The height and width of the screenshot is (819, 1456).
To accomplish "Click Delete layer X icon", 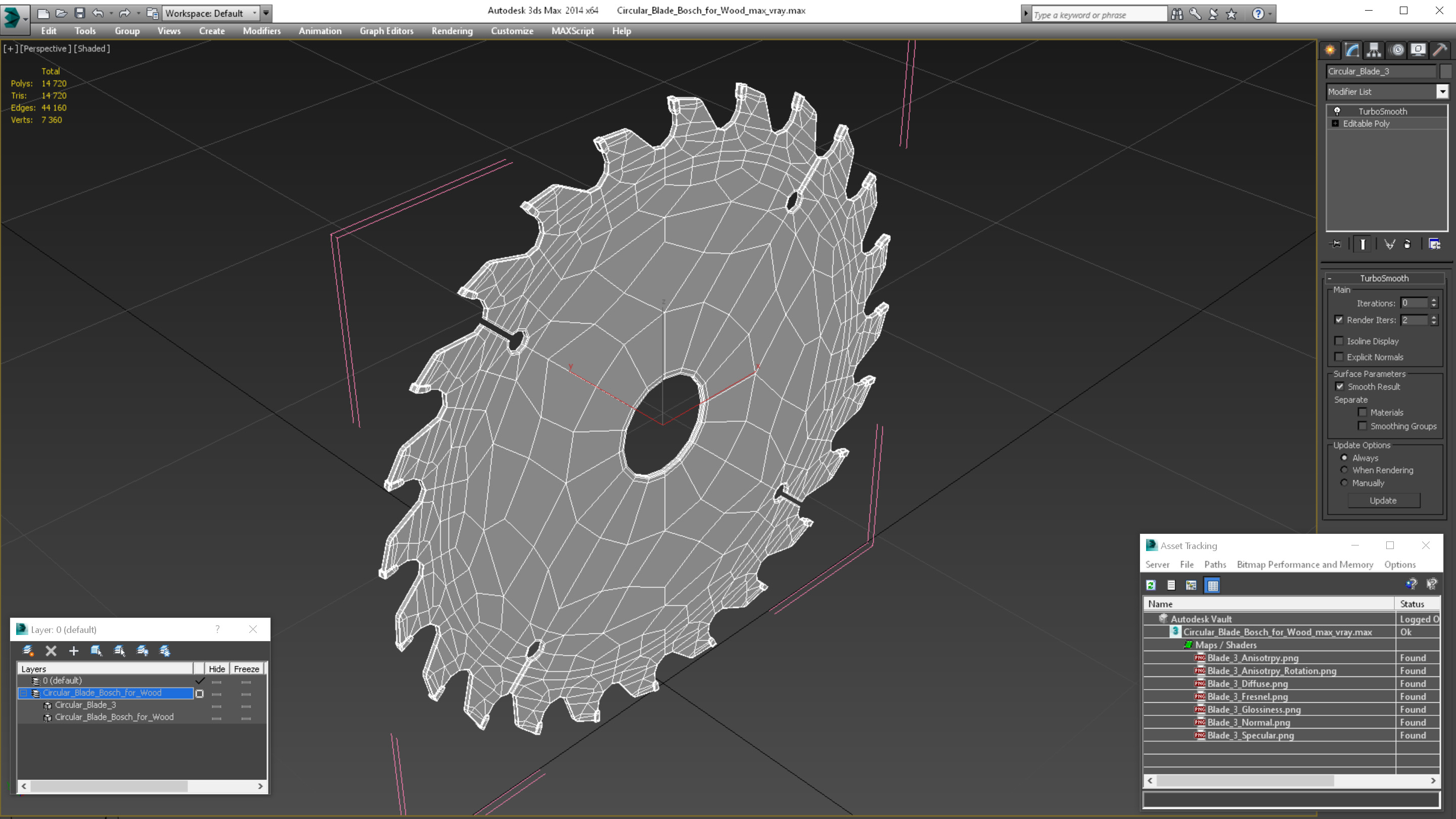I will 51,651.
